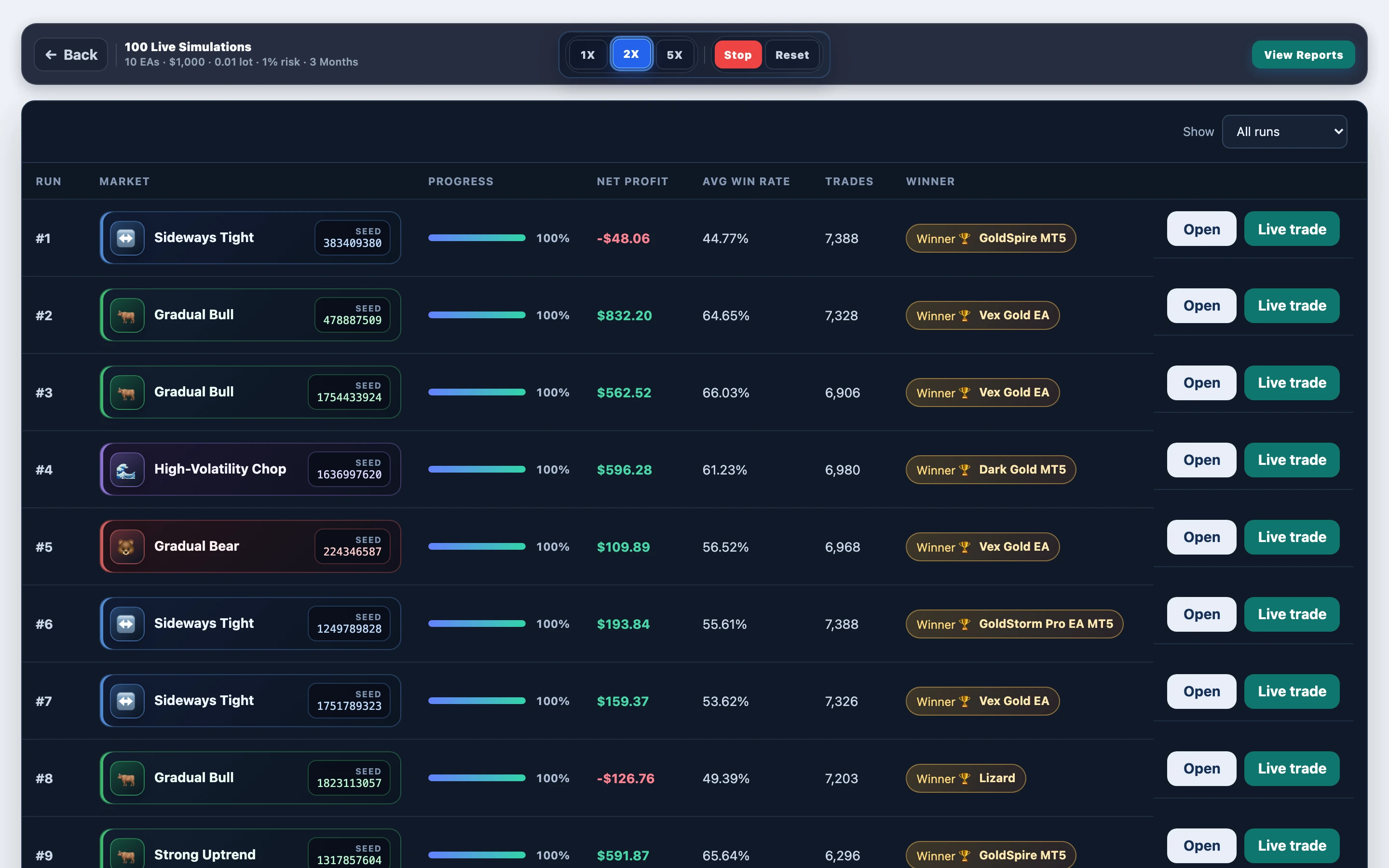1389x868 pixels.
Task: Click the wave icon for High-Volatility Chop
Action: click(x=127, y=470)
